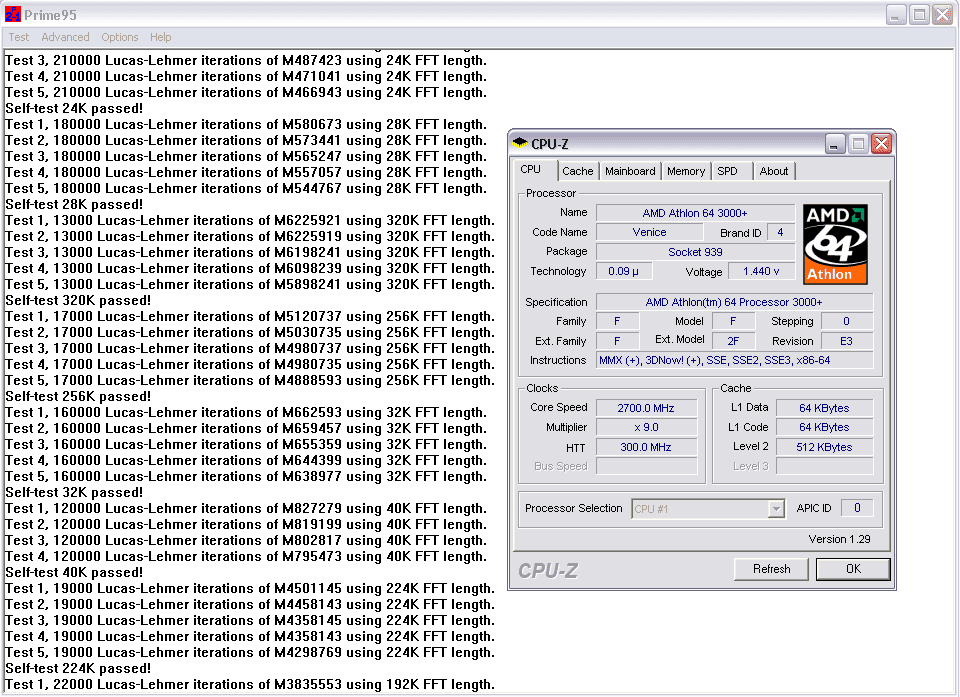This screenshot has width=960, height=697.
Task: Click the OK button in CPU-Z
Action: (853, 569)
